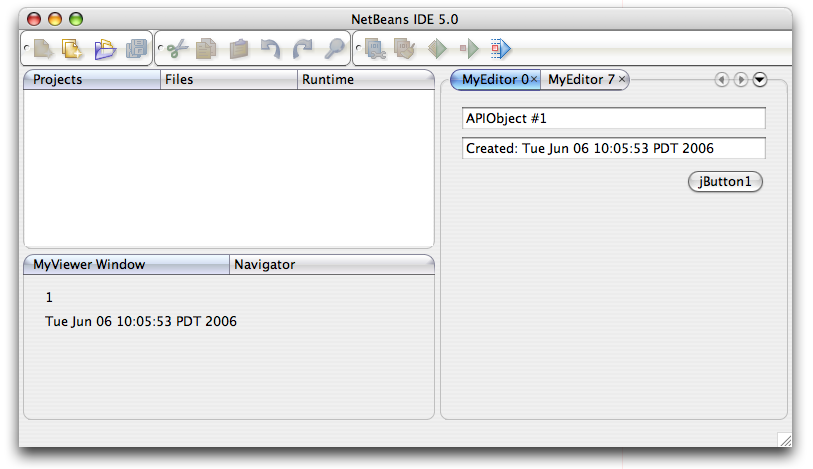Click the green zoom window button

point(76,20)
